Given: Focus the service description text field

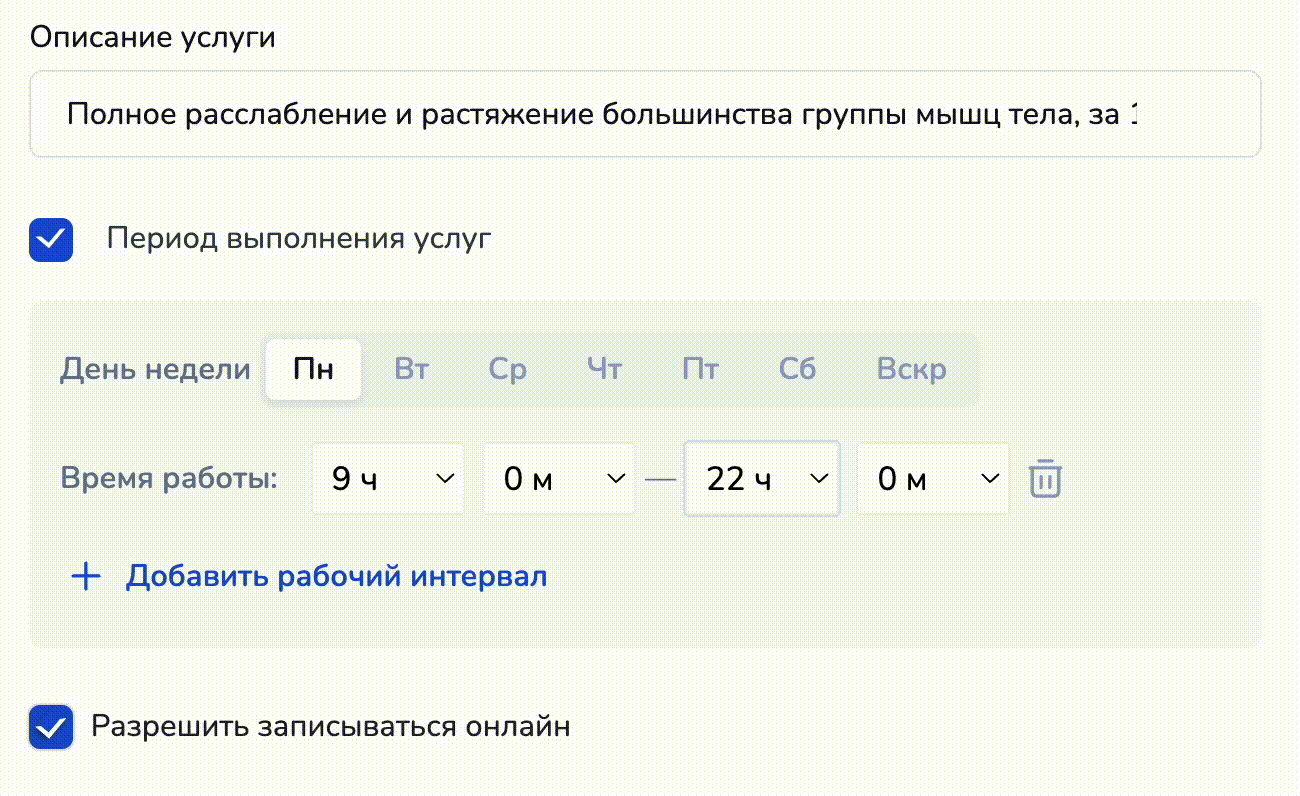Looking at the screenshot, I should pos(645,114).
